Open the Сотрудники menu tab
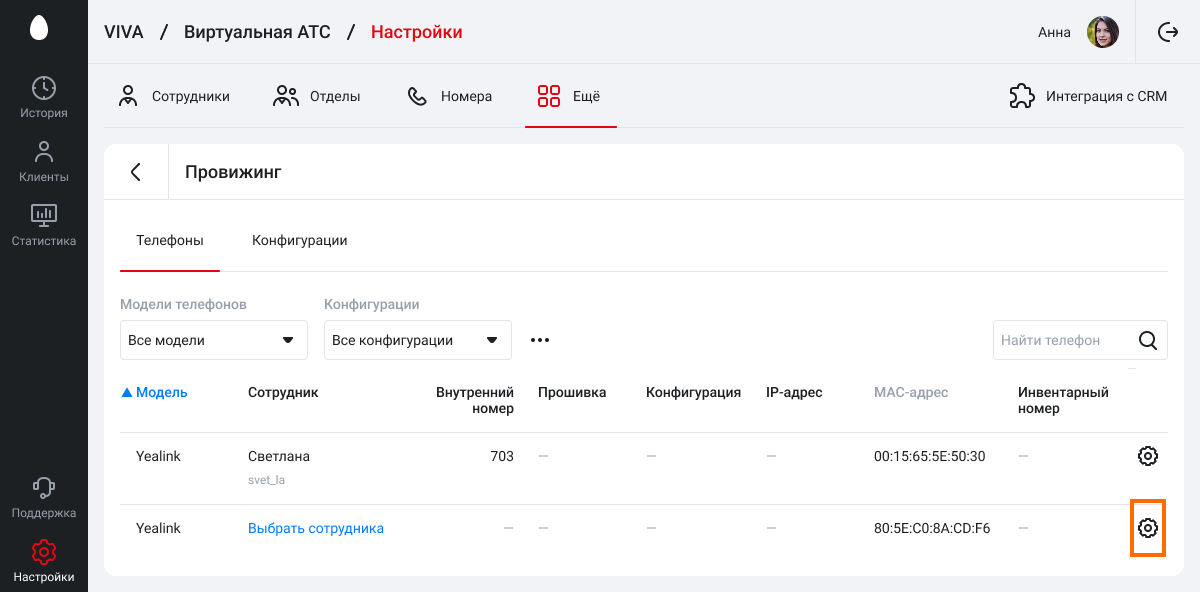This screenshot has width=1200, height=592. pos(174,96)
